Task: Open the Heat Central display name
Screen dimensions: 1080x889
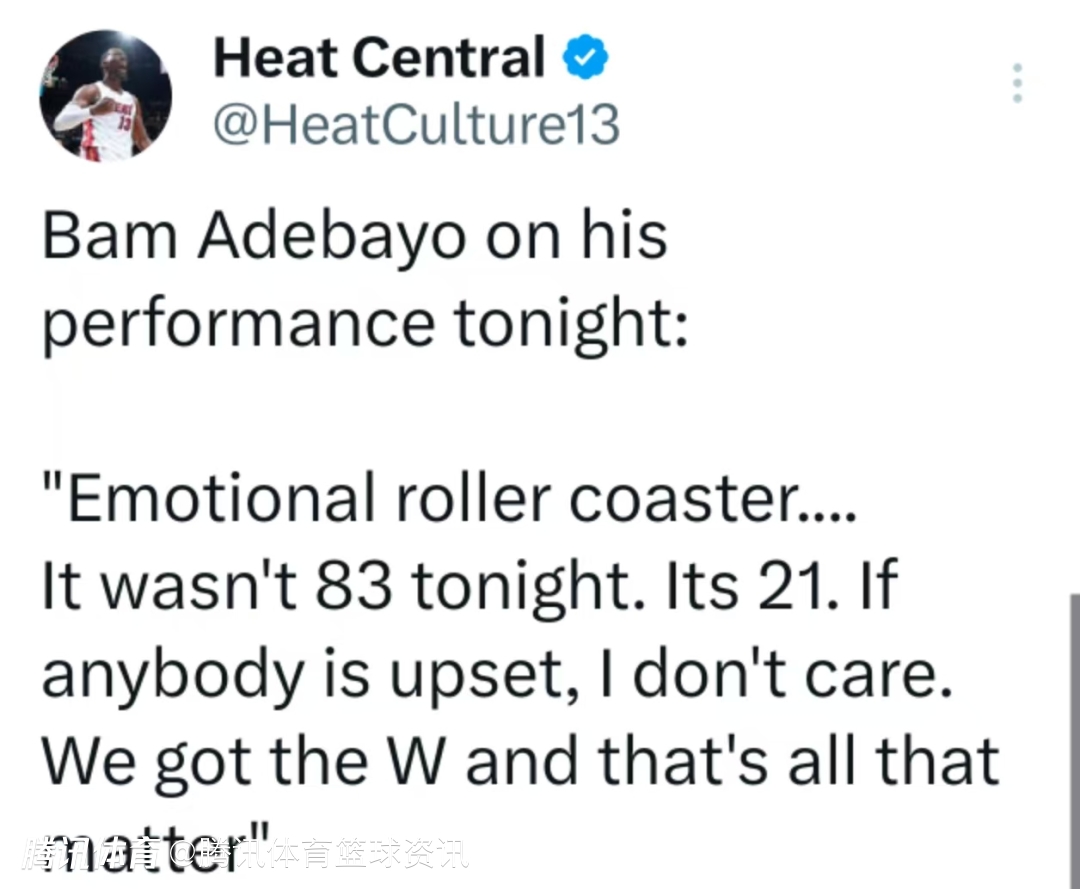Action: [x=380, y=58]
